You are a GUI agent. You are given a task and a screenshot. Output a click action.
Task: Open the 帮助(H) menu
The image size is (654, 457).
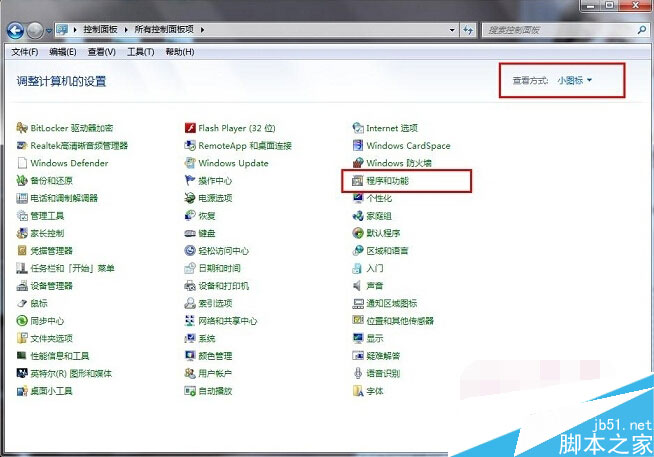[180, 52]
